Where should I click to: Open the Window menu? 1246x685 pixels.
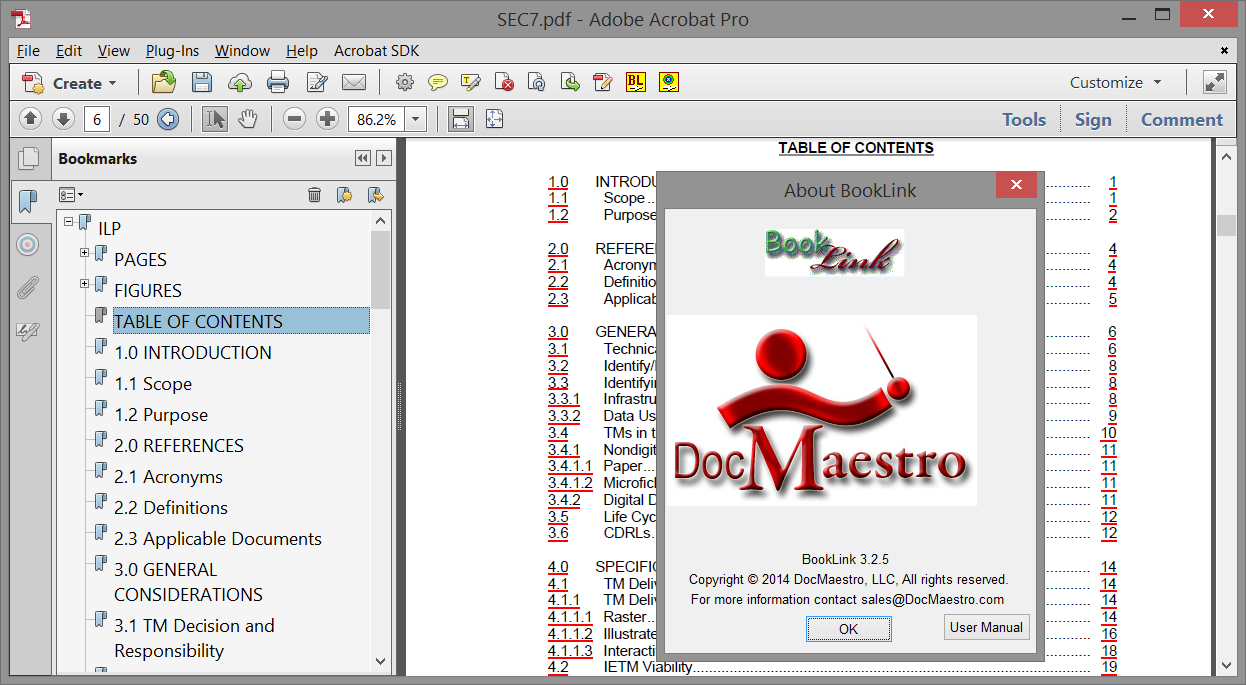coord(243,51)
